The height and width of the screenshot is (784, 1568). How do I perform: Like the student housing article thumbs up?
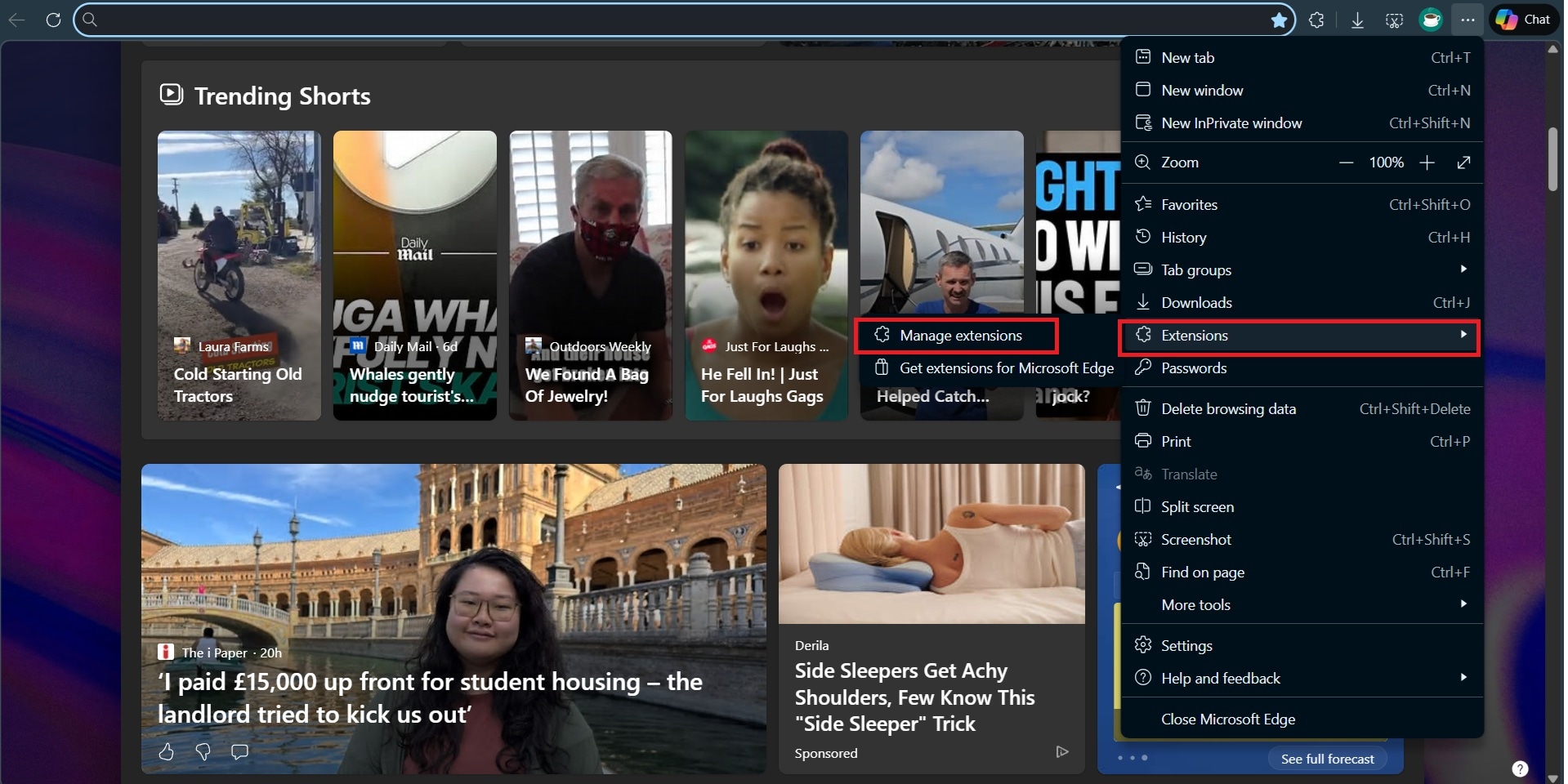point(166,751)
